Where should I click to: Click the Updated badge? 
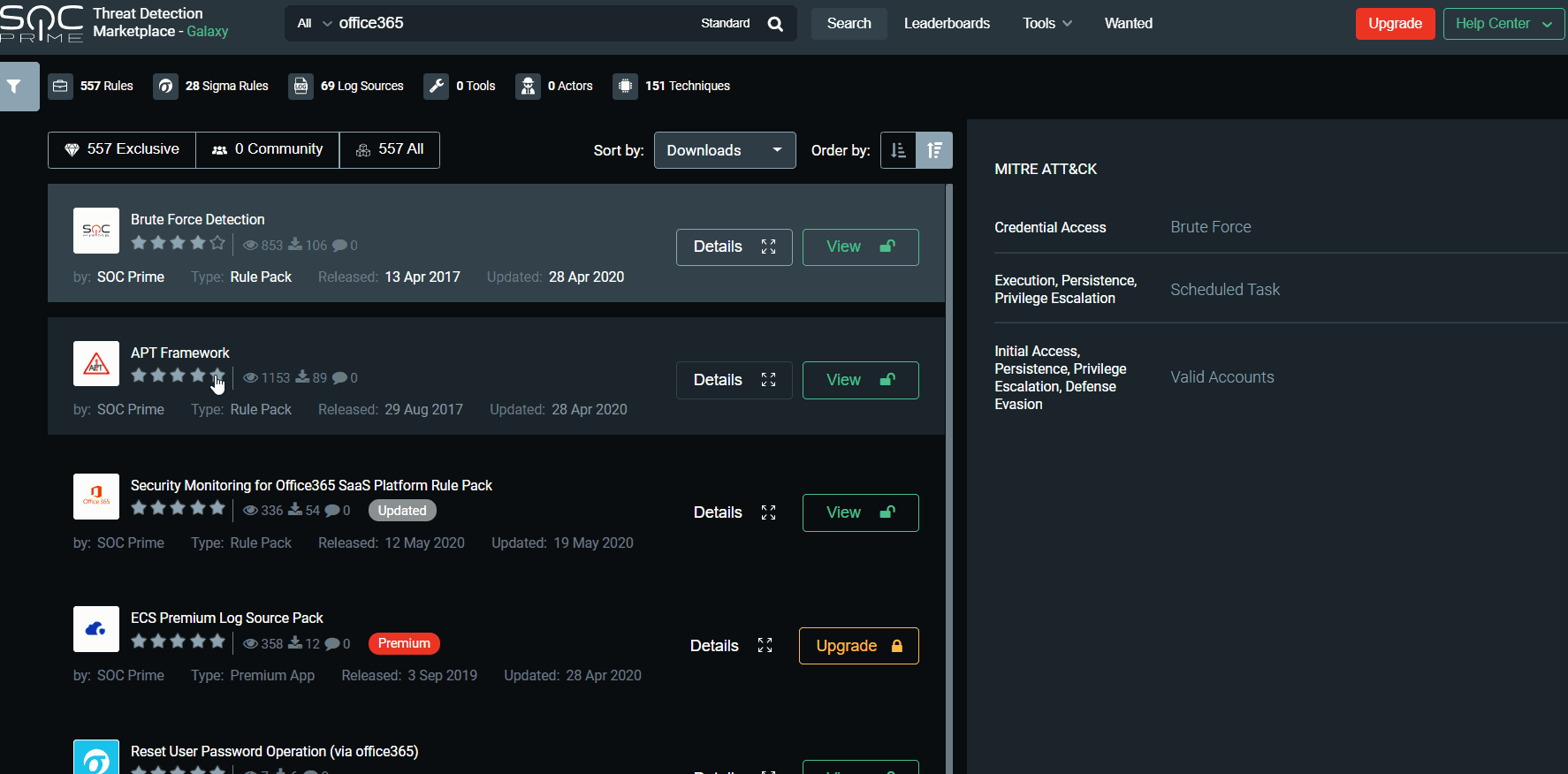pos(402,511)
